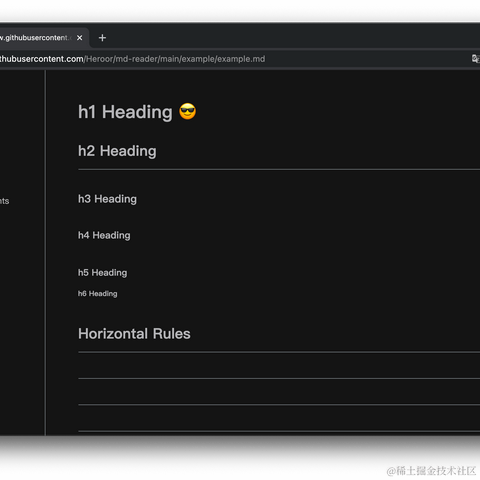Open the partially visible sidebar entry ending in 'nts'

4,201
